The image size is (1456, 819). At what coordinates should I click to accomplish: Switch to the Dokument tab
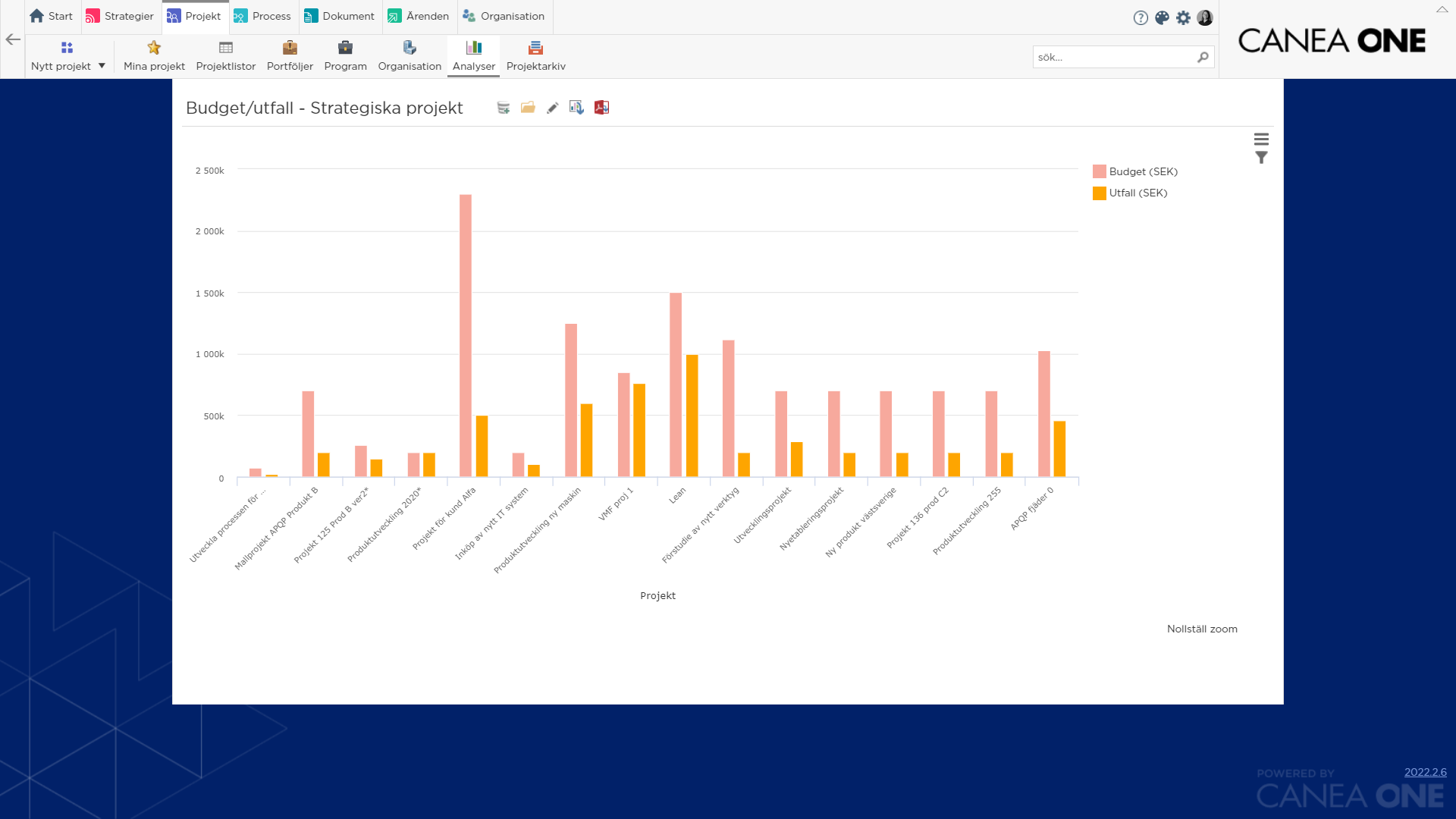[x=339, y=16]
